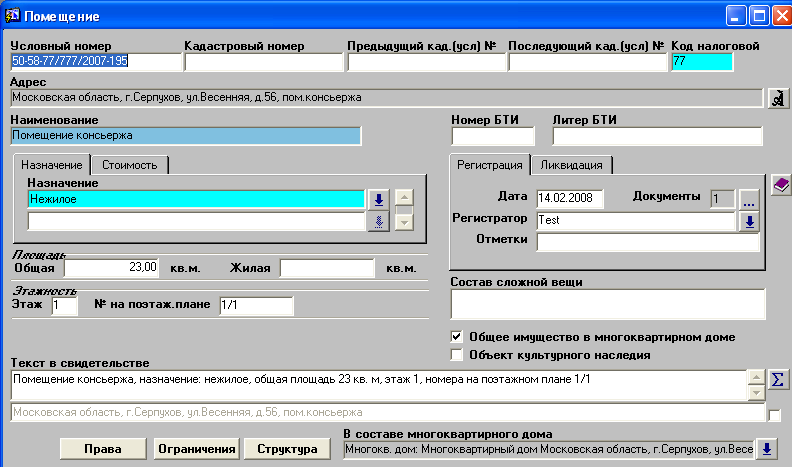Screen dimensions: 792x467
Task: Click the Последующий кад.(усл) № field
Action: click(588, 62)
